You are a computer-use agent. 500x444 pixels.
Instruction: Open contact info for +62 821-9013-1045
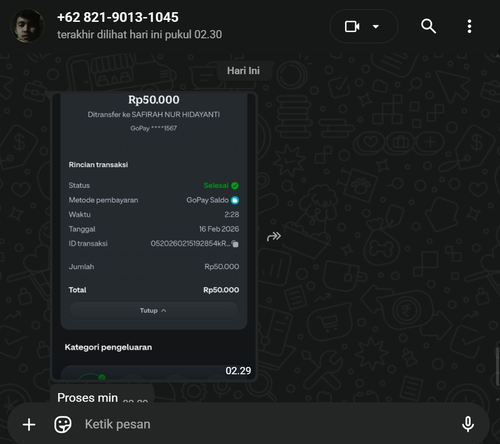point(118,17)
